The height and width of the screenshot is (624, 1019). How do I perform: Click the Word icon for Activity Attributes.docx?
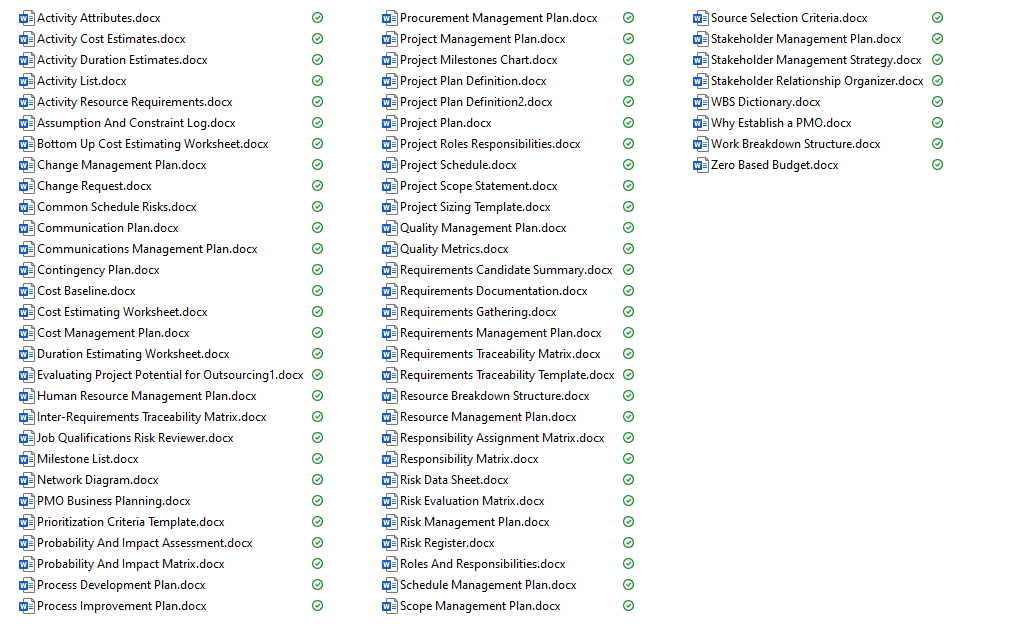tap(27, 18)
